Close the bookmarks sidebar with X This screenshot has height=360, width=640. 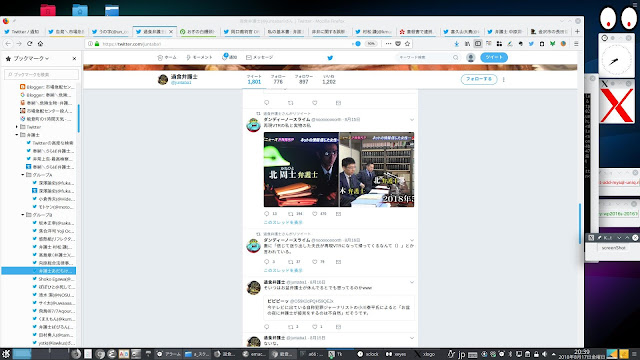pos(74,58)
